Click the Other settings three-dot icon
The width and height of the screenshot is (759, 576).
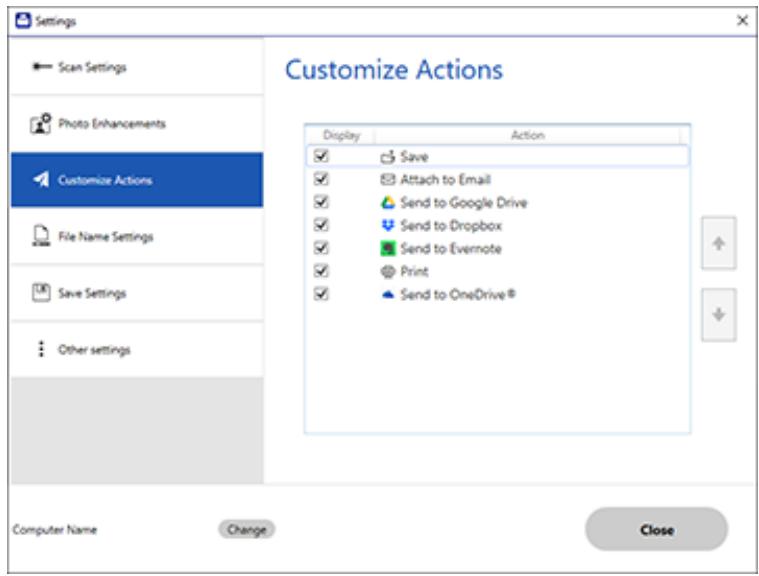[x=41, y=349]
